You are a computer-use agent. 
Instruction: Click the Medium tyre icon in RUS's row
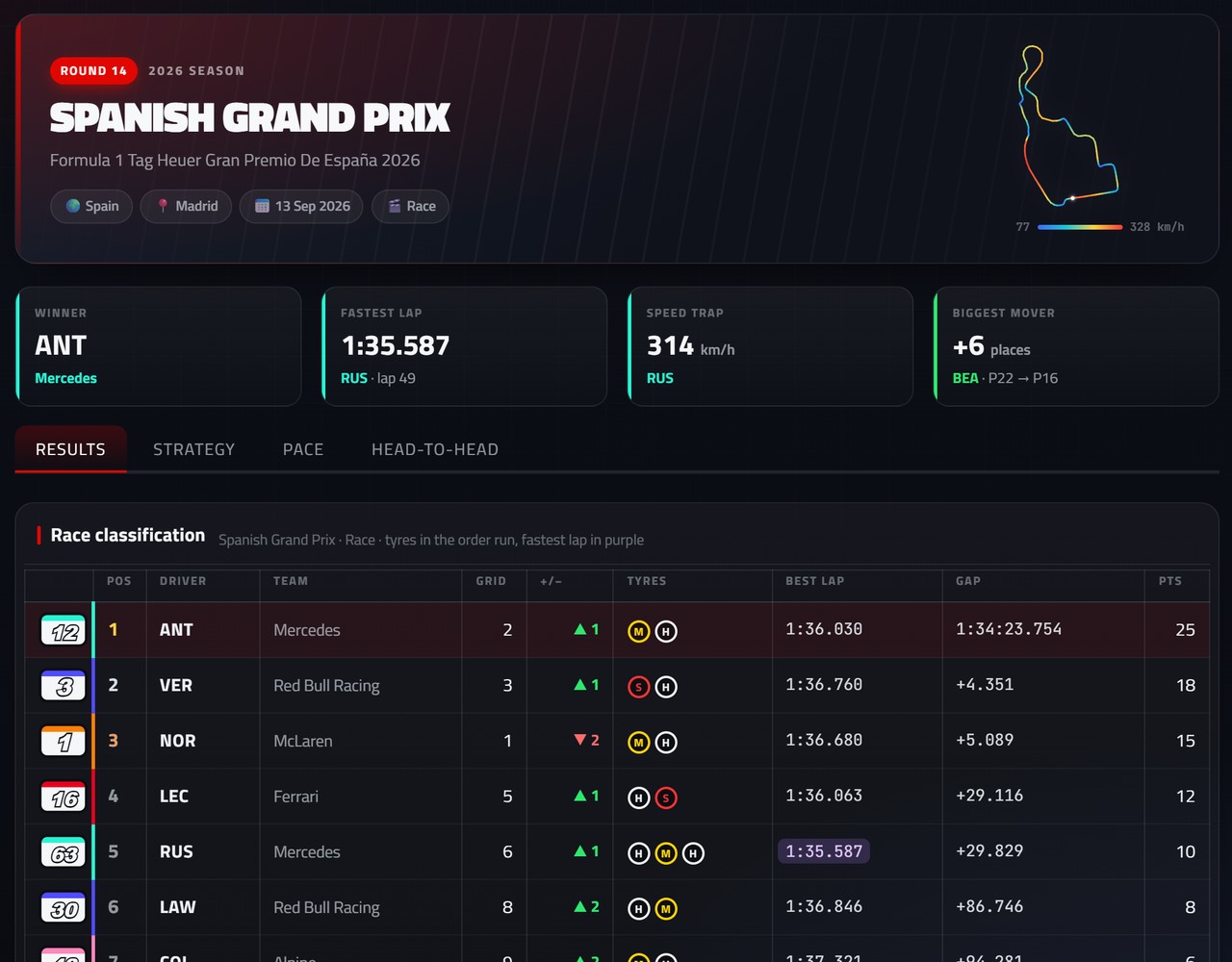coord(666,853)
